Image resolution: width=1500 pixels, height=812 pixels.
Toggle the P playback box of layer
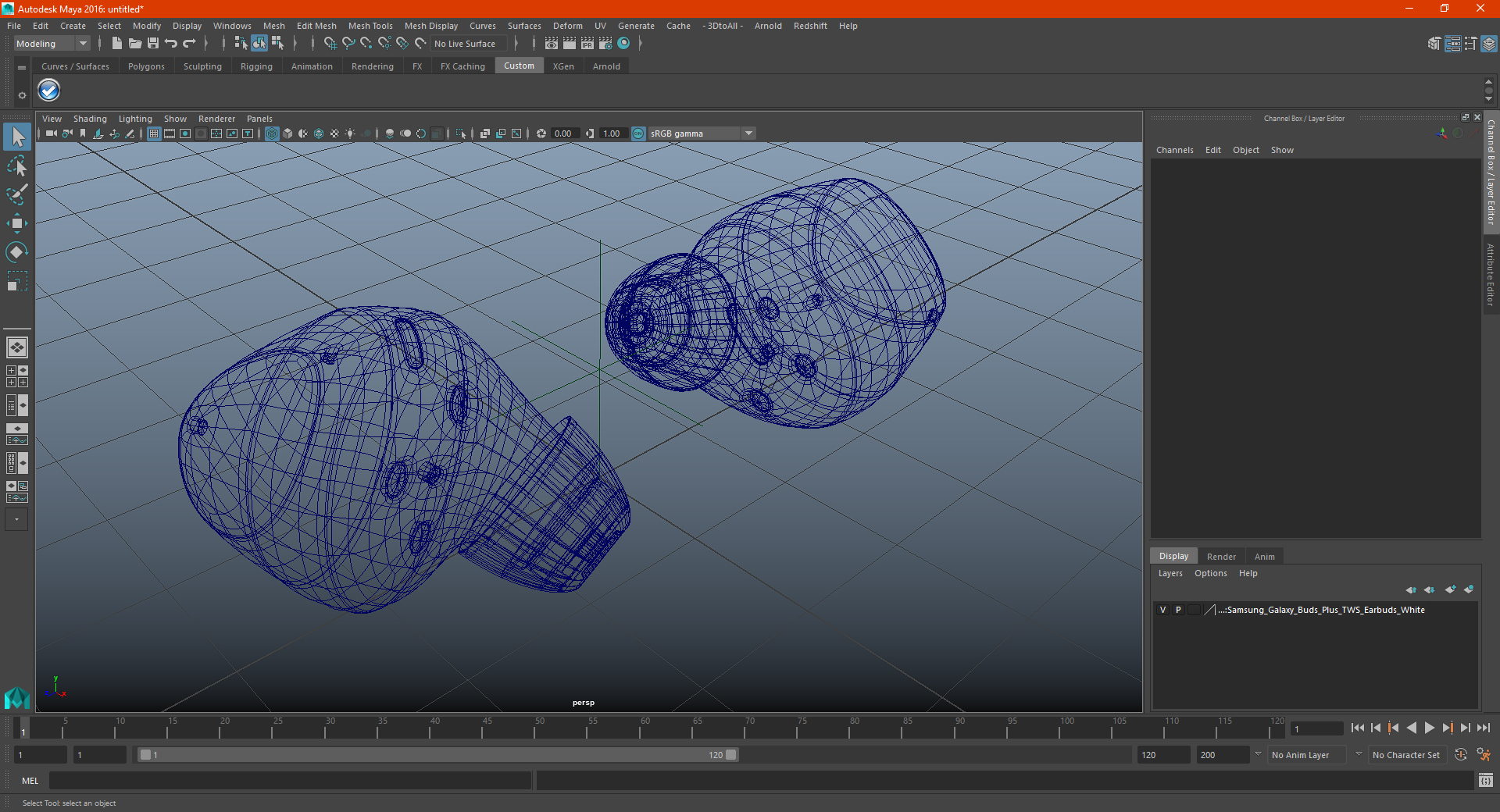1178,610
